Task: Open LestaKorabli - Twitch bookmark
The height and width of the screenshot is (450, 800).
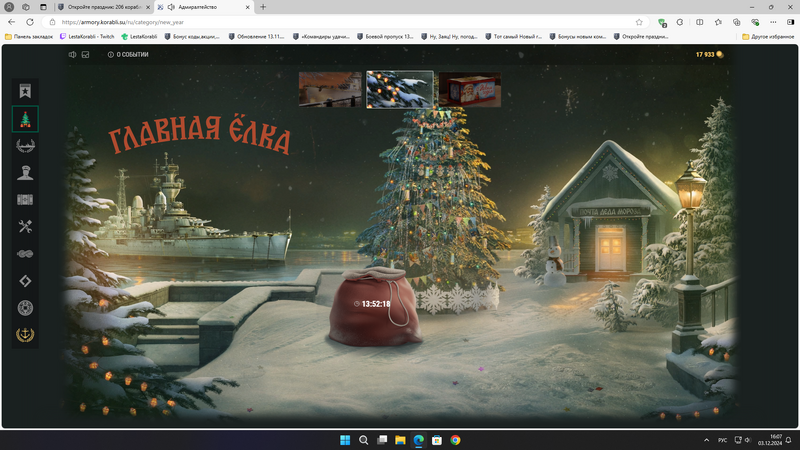Action: (x=87, y=37)
